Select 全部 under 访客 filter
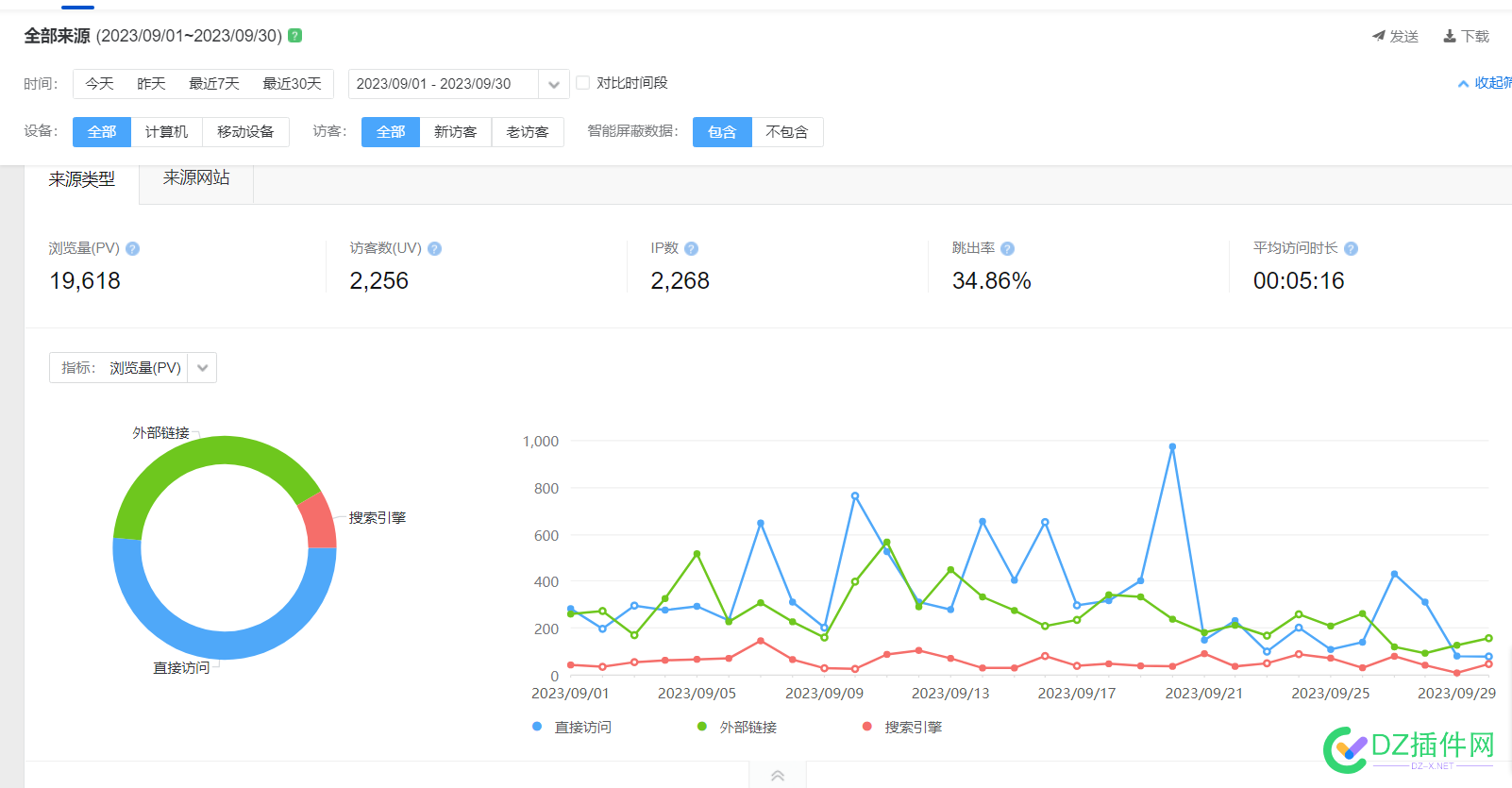1512x788 pixels. tap(391, 132)
